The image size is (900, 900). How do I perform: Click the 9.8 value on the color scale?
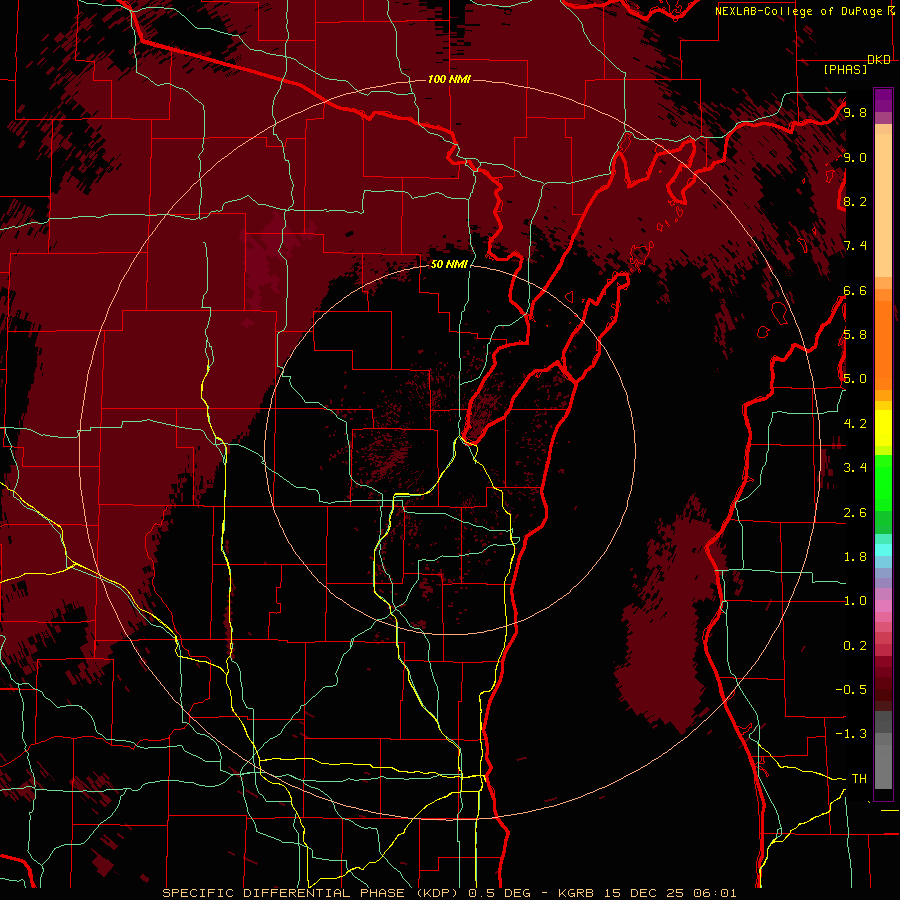(855, 112)
